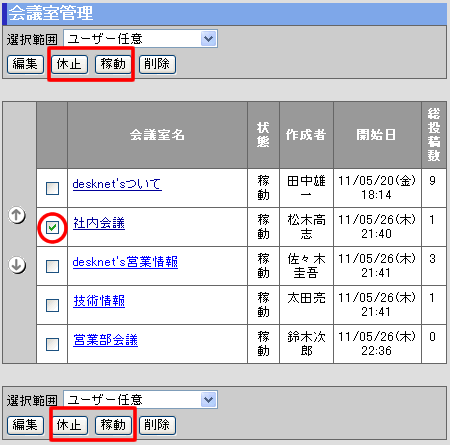Viewport: 450px width, 445px height.
Task: Uncheck the 社内会議 row checkbox
Action: [x=52, y=227]
